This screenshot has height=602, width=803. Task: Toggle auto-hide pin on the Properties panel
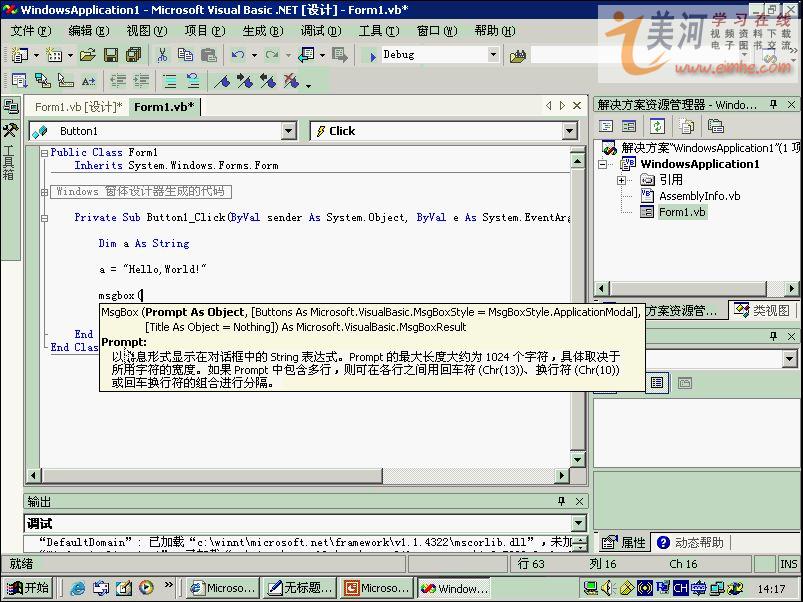point(773,336)
